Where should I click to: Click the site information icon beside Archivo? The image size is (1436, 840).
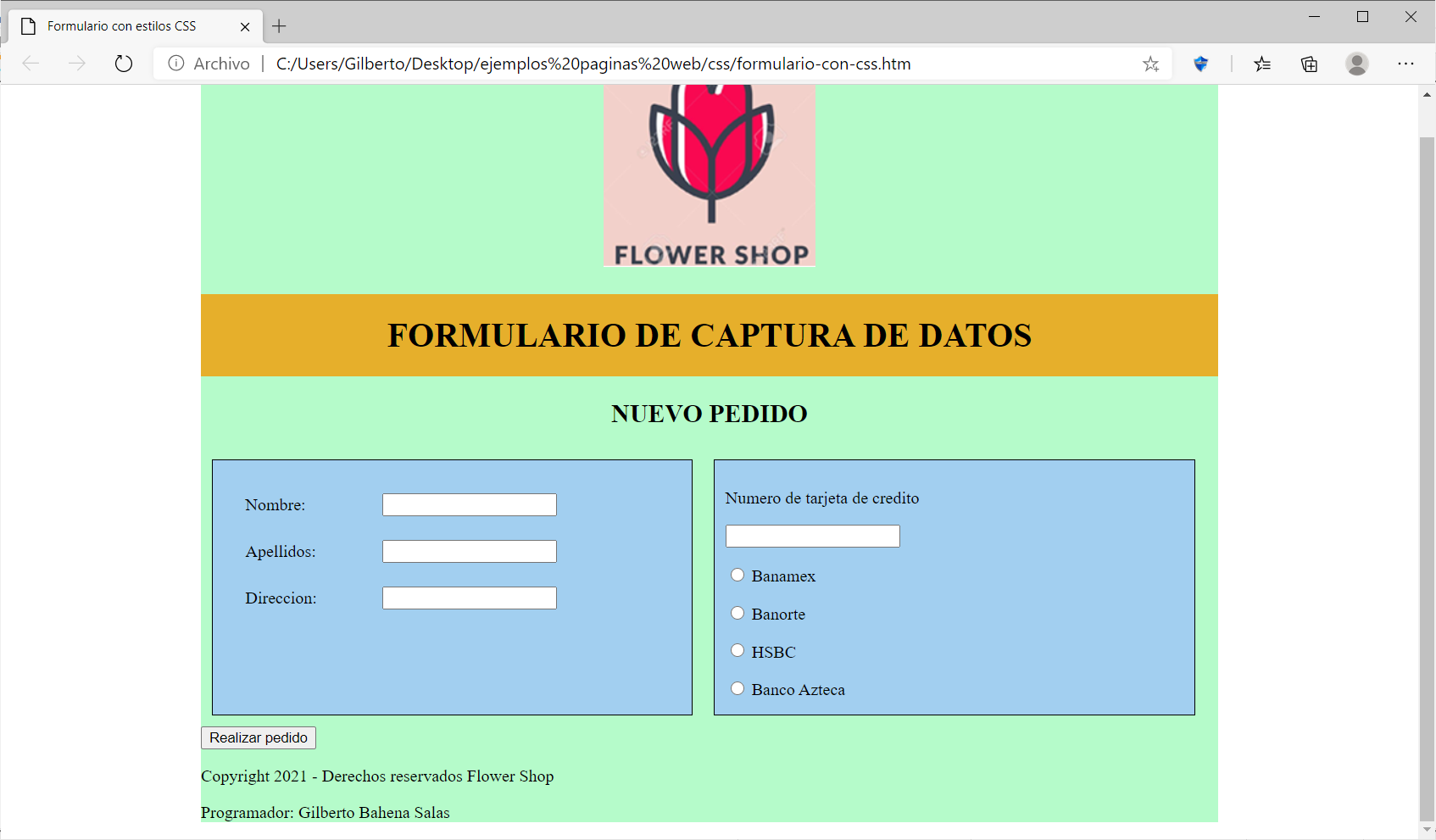[176, 64]
